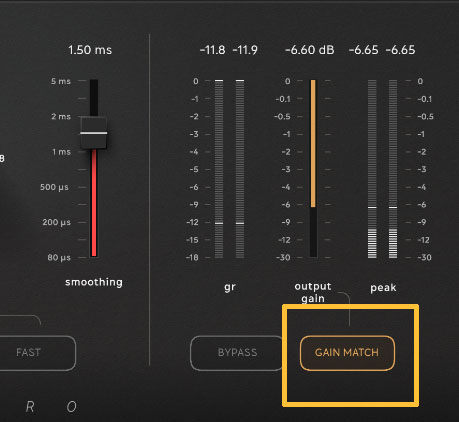
Task: Click the smoothing slider handle
Action: click(94, 133)
